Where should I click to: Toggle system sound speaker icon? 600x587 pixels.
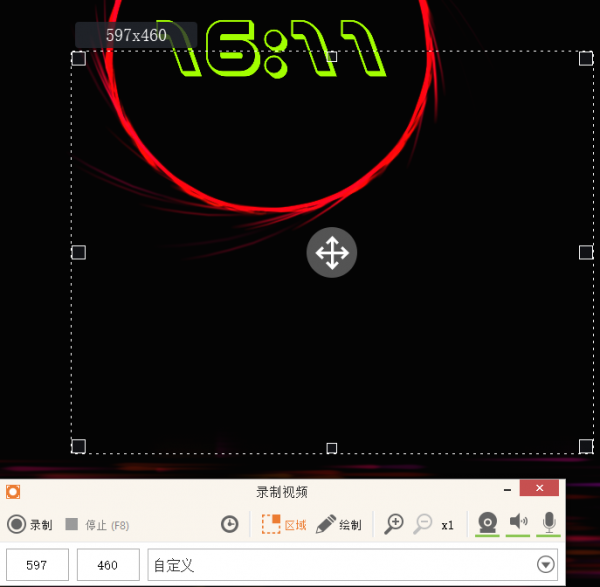tap(518, 523)
